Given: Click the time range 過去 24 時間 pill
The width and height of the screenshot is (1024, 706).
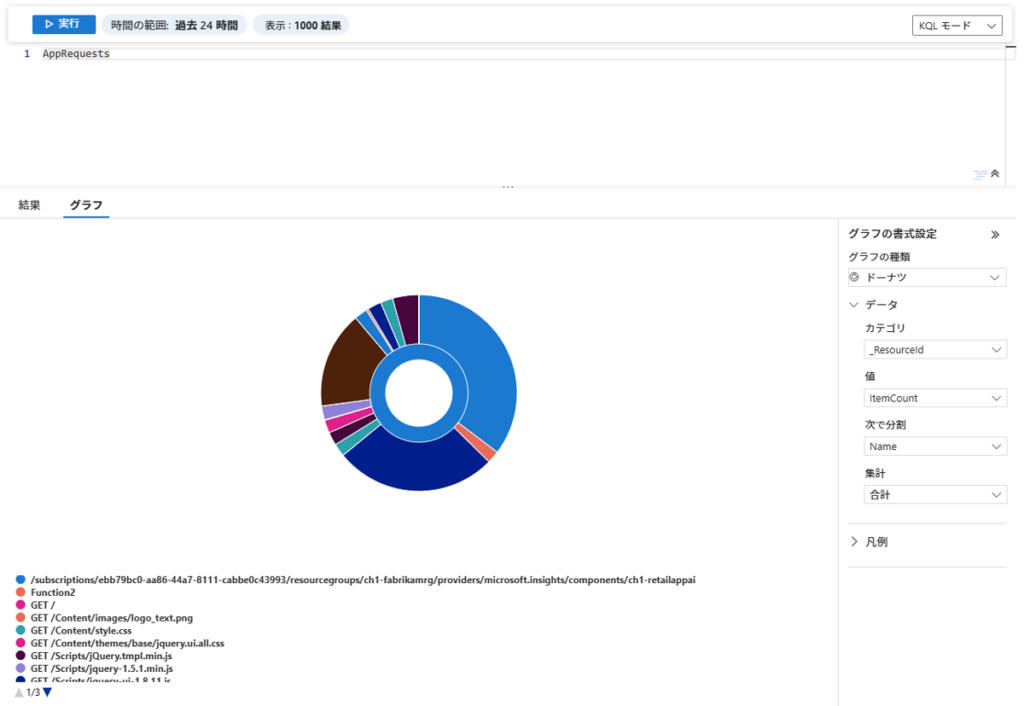Looking at the screenshot, I should pos(174,25).
